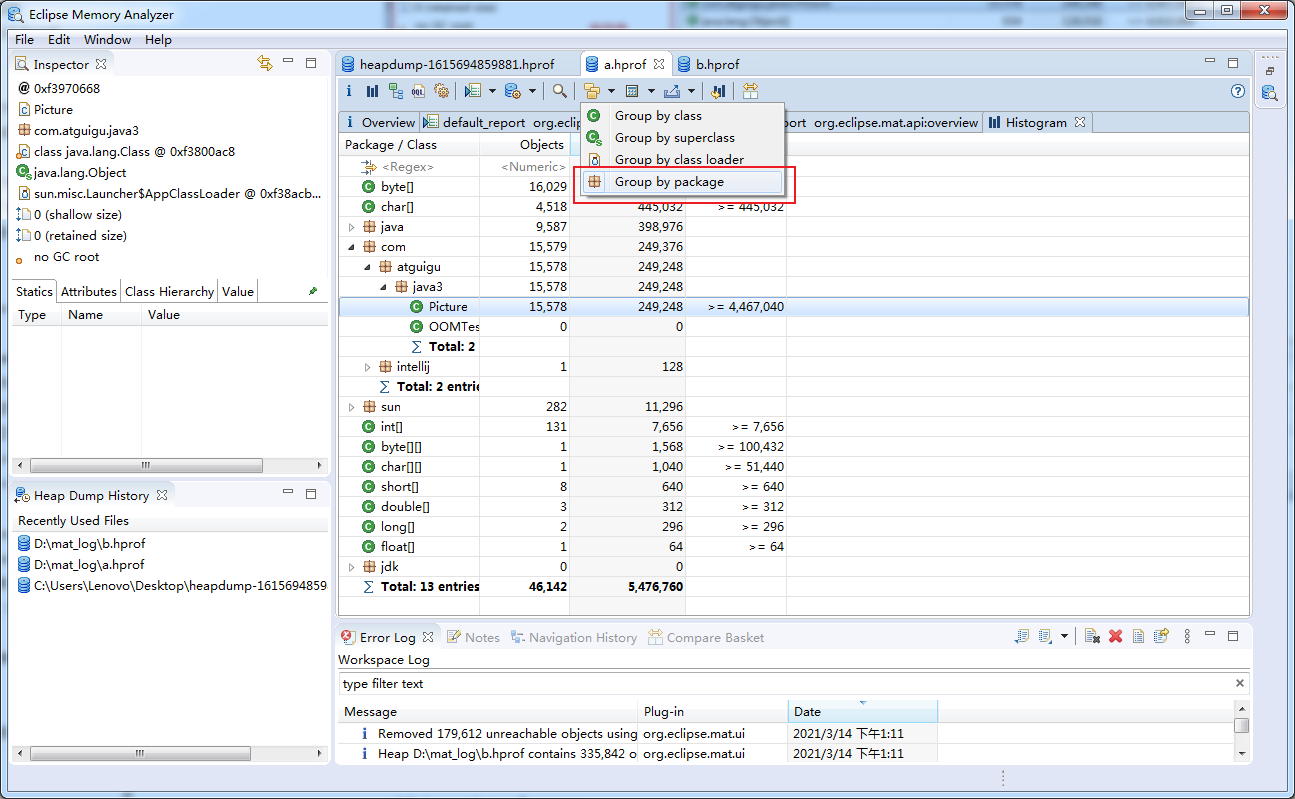
Task: Open the dominator tree toolbar icon
Action: [395, 91]
